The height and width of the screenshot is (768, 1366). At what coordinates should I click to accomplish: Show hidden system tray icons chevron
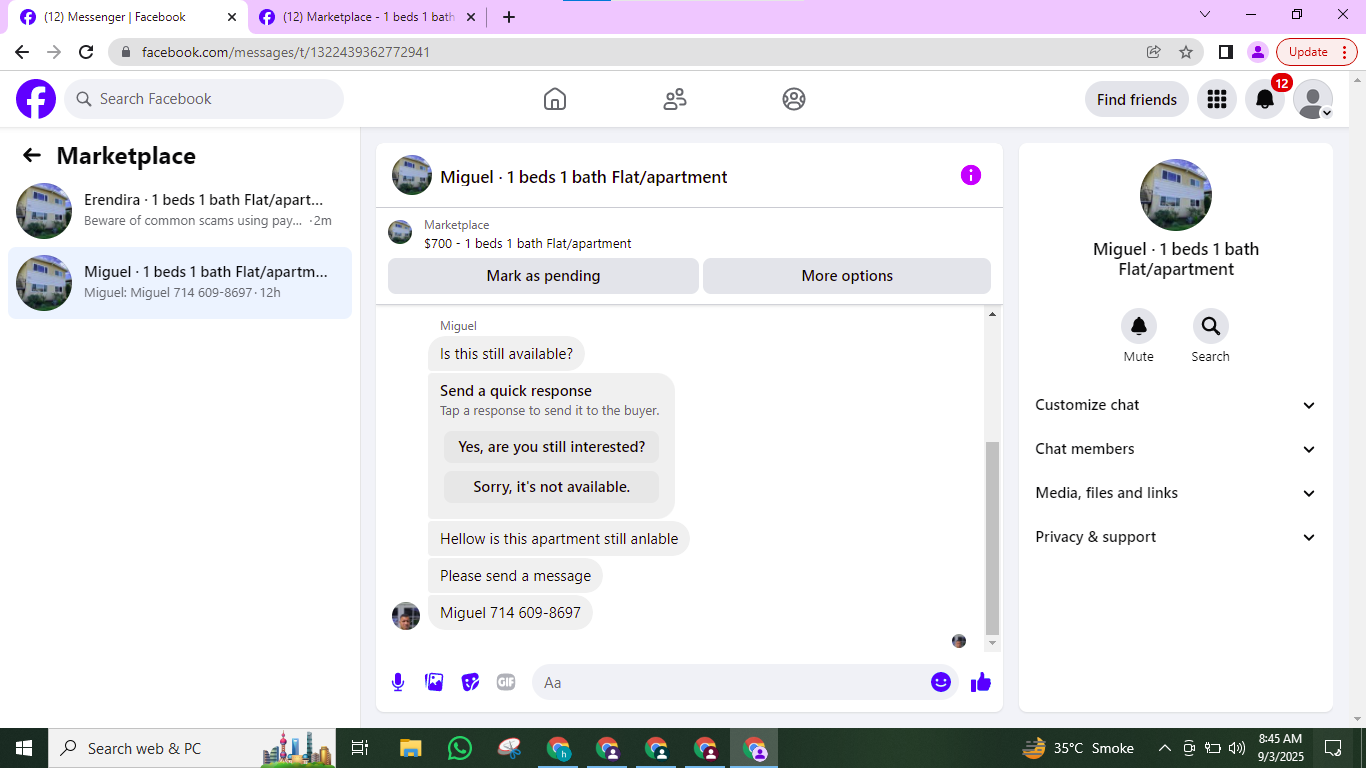click(x=1165, y=748)
